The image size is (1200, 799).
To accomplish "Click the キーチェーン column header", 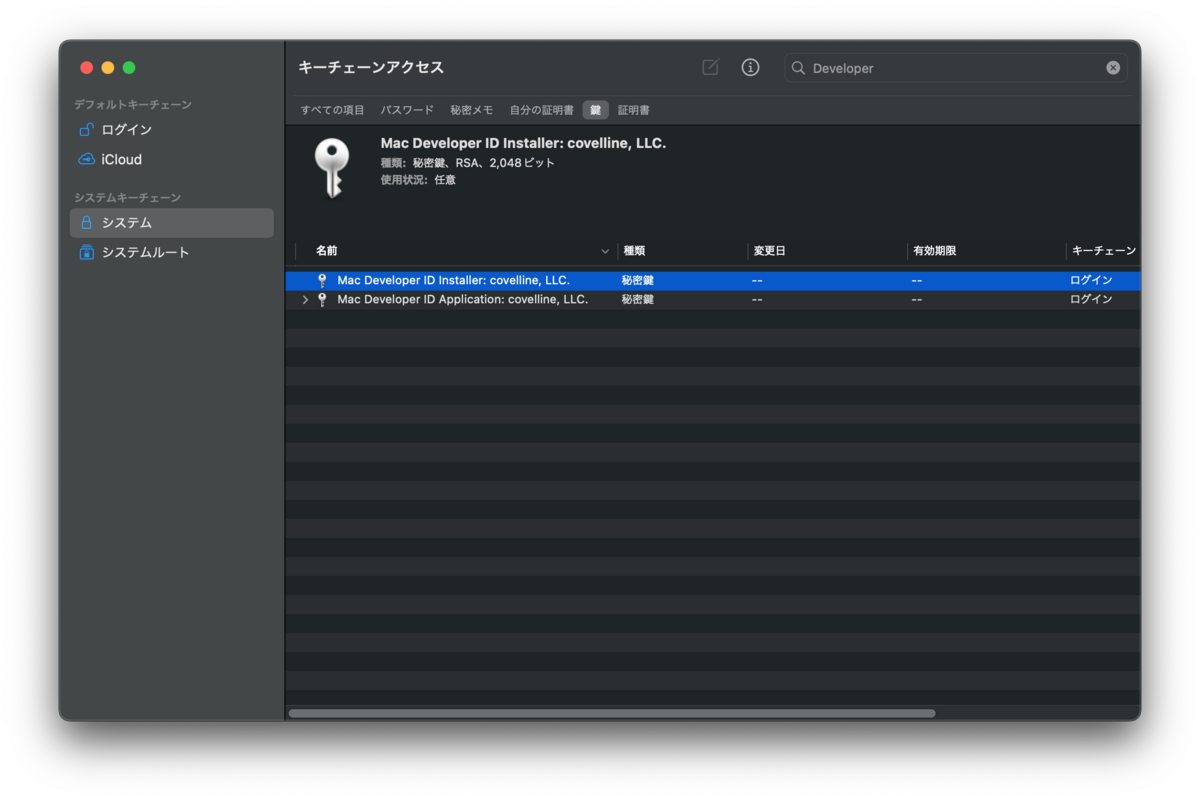I will tap(1103, 251).
